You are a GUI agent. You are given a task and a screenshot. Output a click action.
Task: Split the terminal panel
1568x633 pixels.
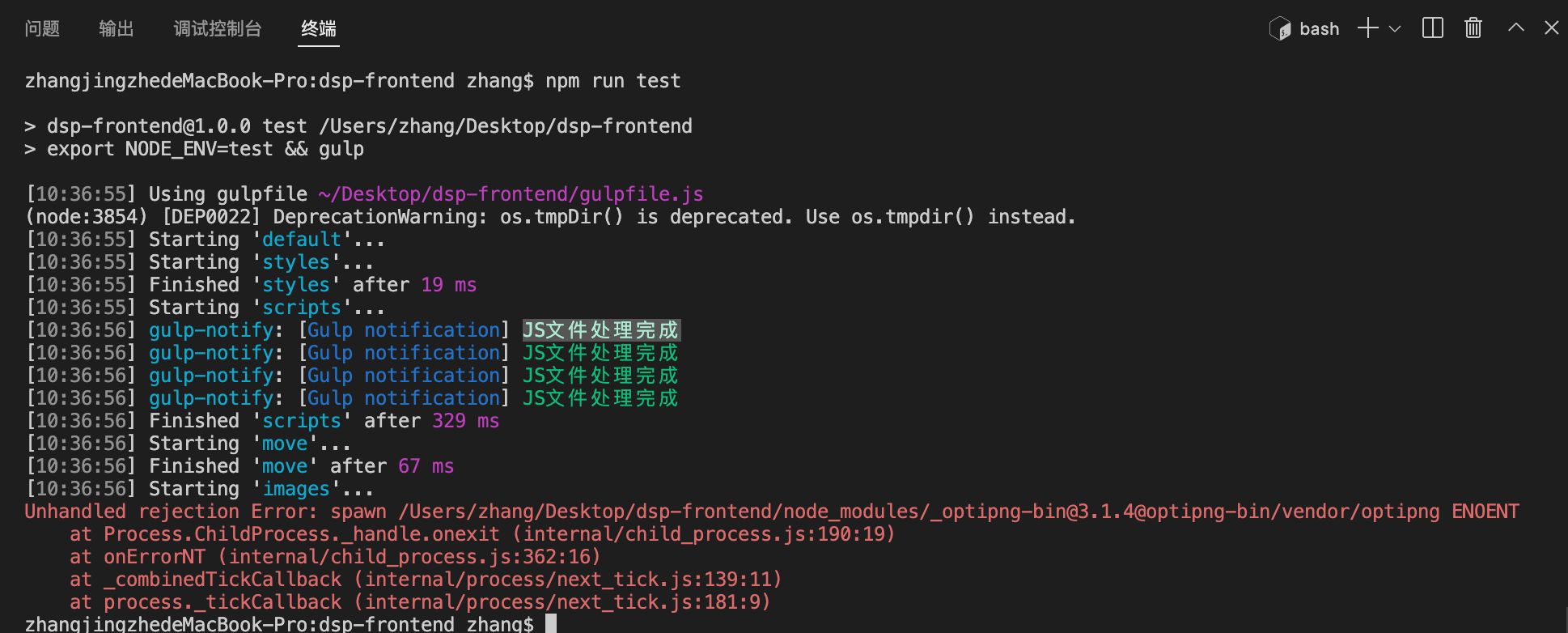pyautogui.click(x=1433, y=28)
